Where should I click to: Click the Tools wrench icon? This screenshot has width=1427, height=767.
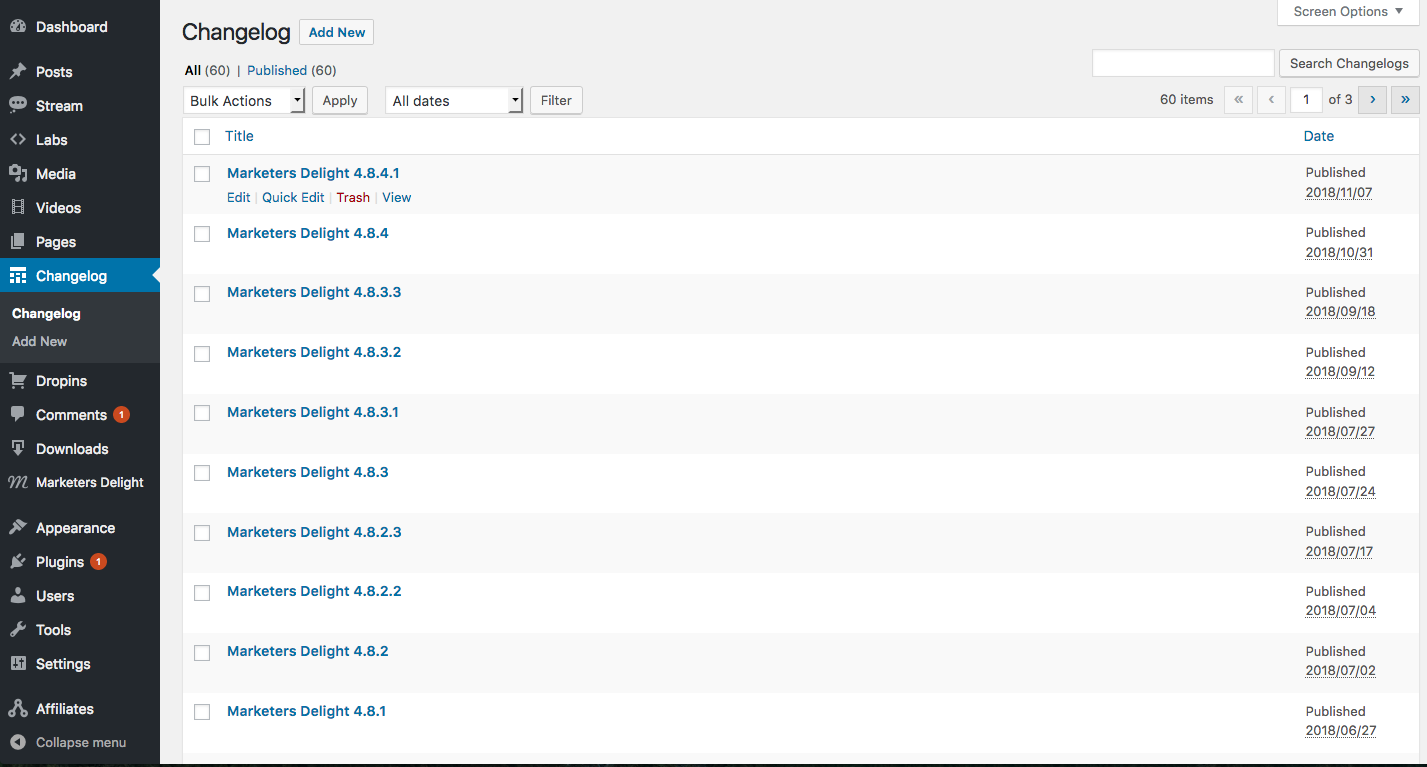pos(18,630)
